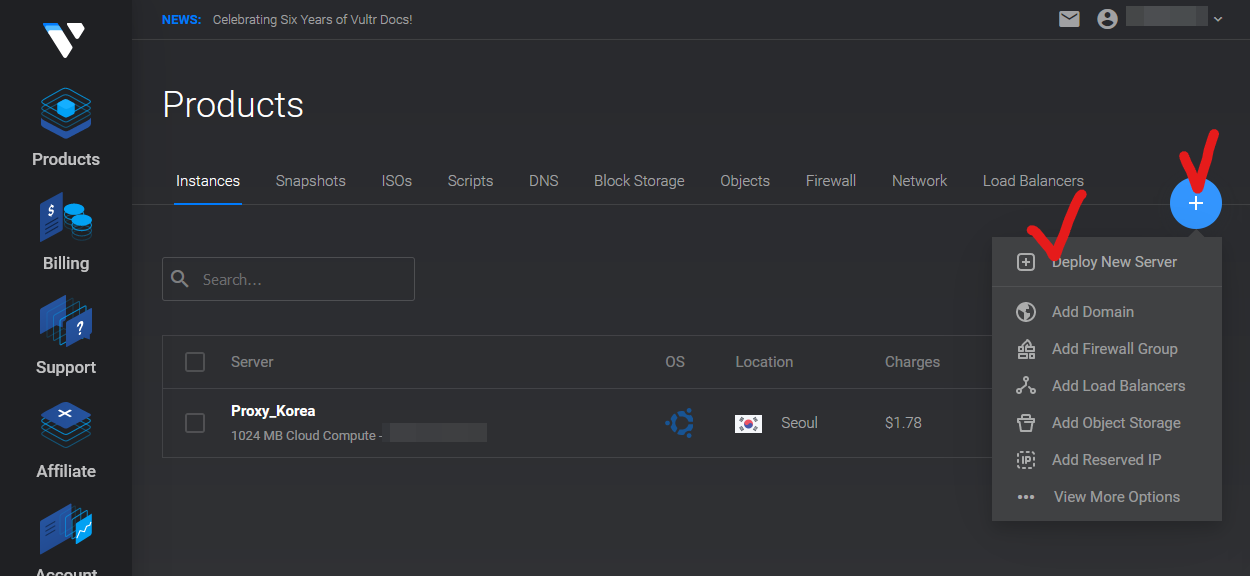Focus the server Search field
The image size is (1250, 576).
[x=288, y=279]
